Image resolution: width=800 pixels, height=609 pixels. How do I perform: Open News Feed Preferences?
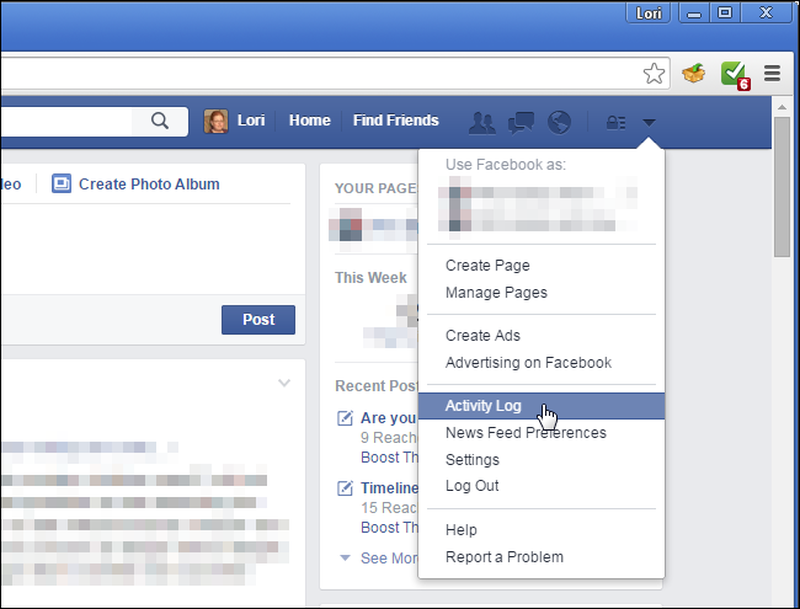(526, 433)
